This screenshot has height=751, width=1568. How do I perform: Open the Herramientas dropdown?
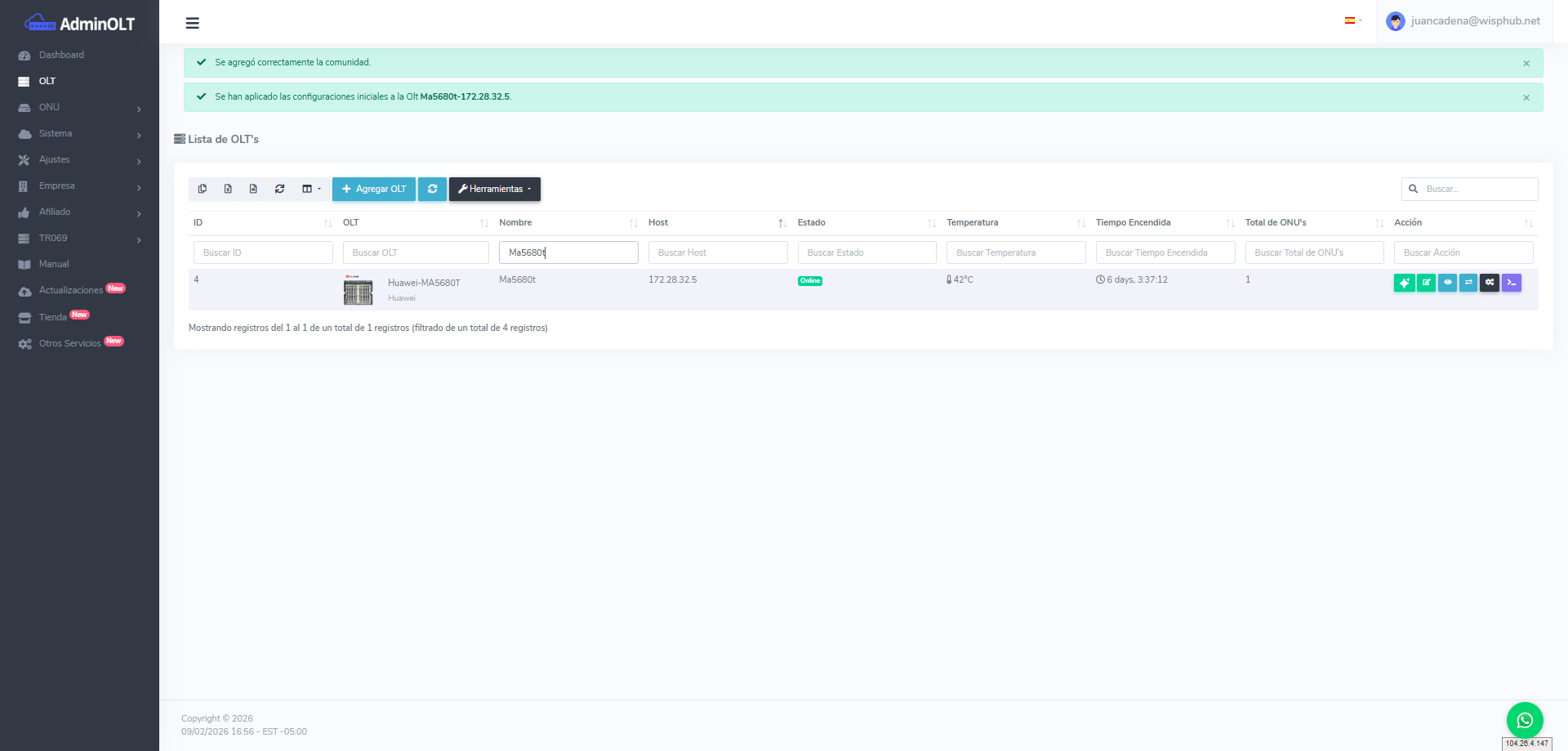[x=494, y=189]
